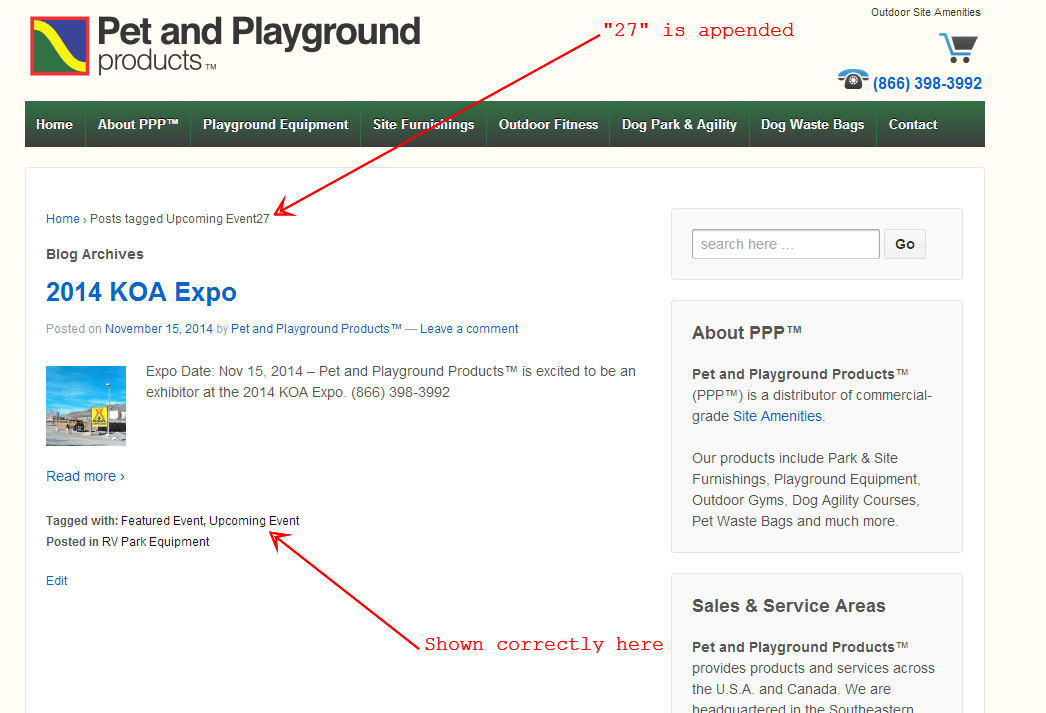Open the Outdoor Fitness menu
The image size is (1046, 713).
click(548, 125)
